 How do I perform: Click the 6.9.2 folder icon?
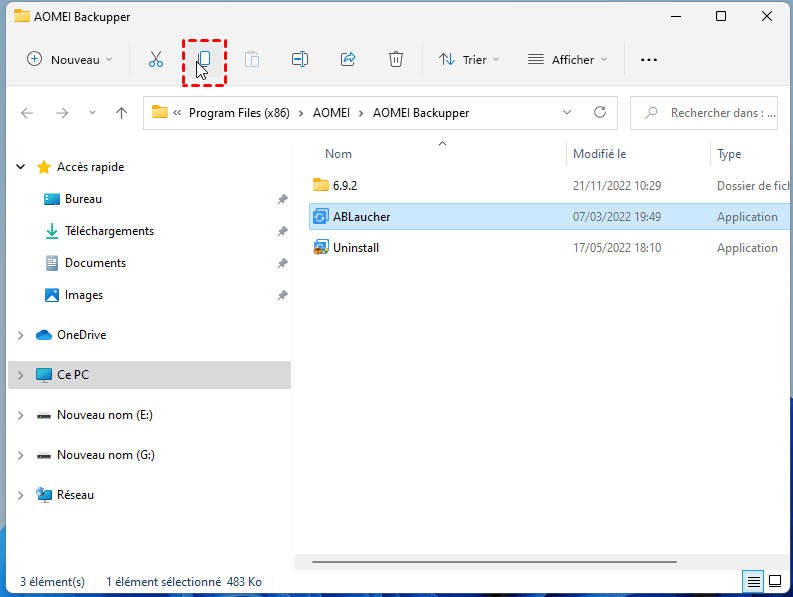click(x=321, y=185)
